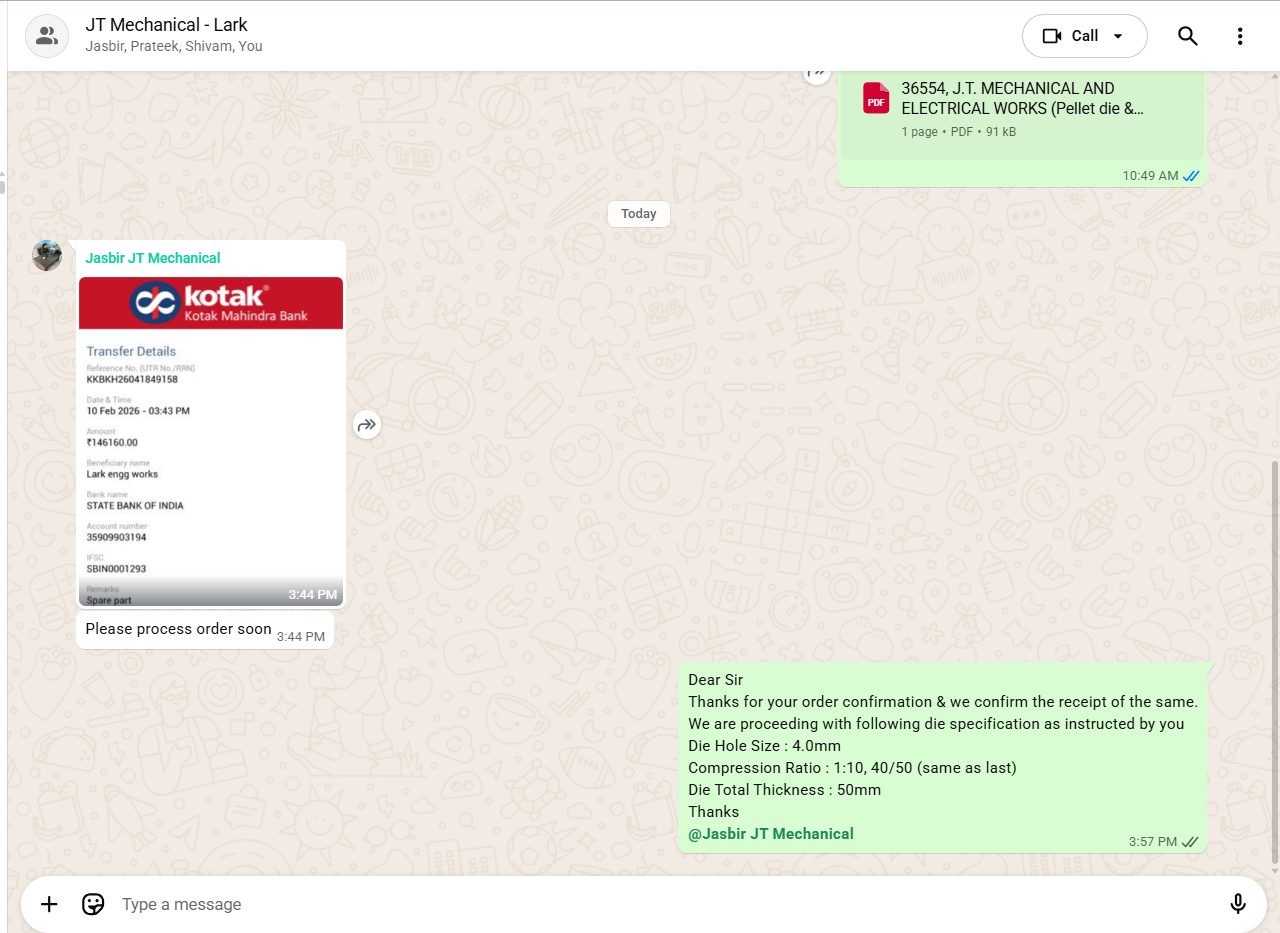Open JT Mechanical - Lark group info
Screen dimensions: 1280x933
click(167, 26)
